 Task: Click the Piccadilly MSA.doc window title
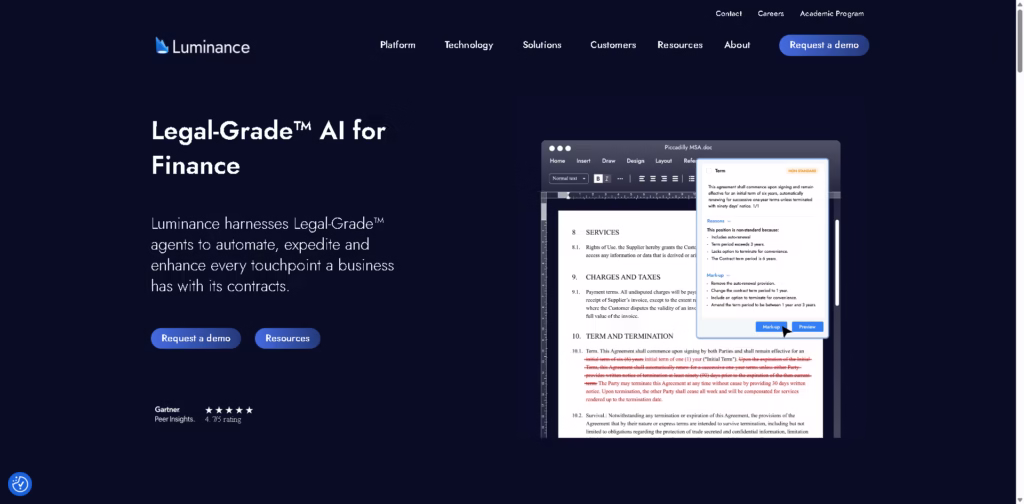click(688, 148)
